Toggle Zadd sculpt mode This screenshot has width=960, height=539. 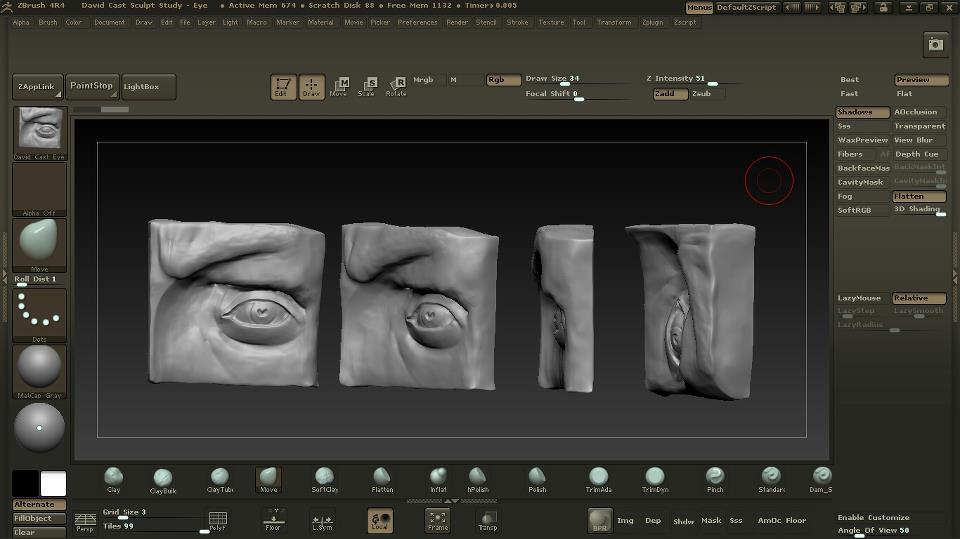pos(670,94)
